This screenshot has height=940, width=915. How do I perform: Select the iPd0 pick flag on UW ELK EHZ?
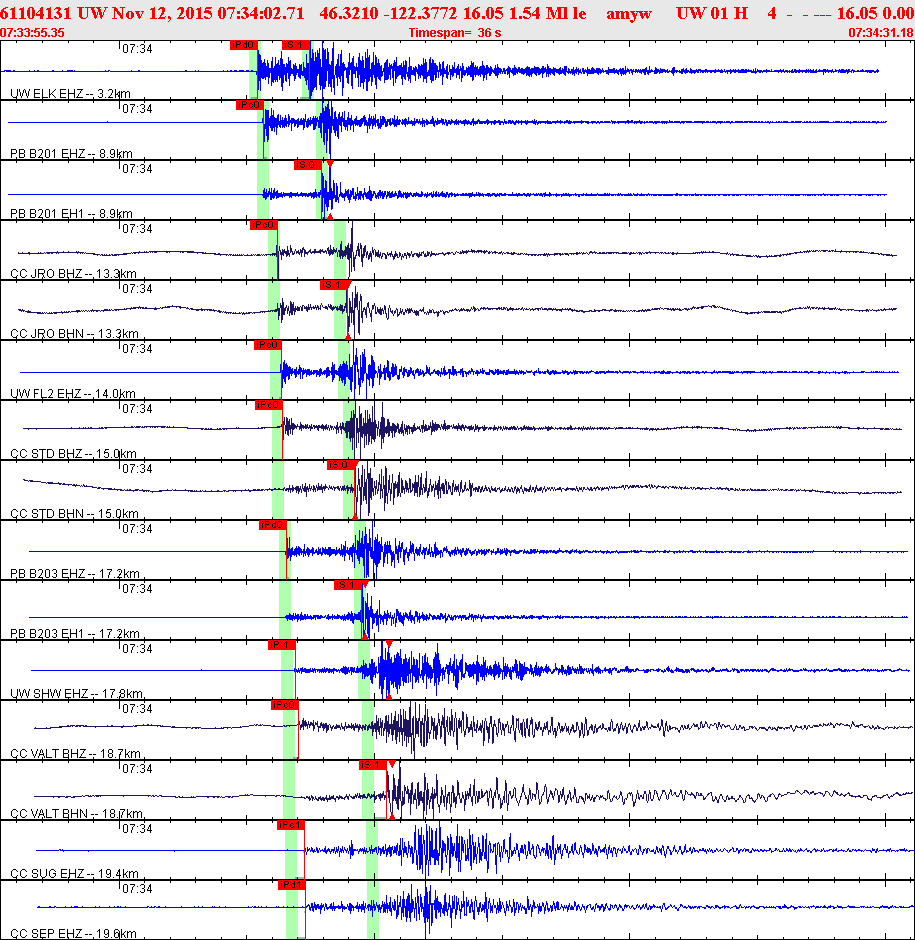pyautogui.click(x=244, y=45)
